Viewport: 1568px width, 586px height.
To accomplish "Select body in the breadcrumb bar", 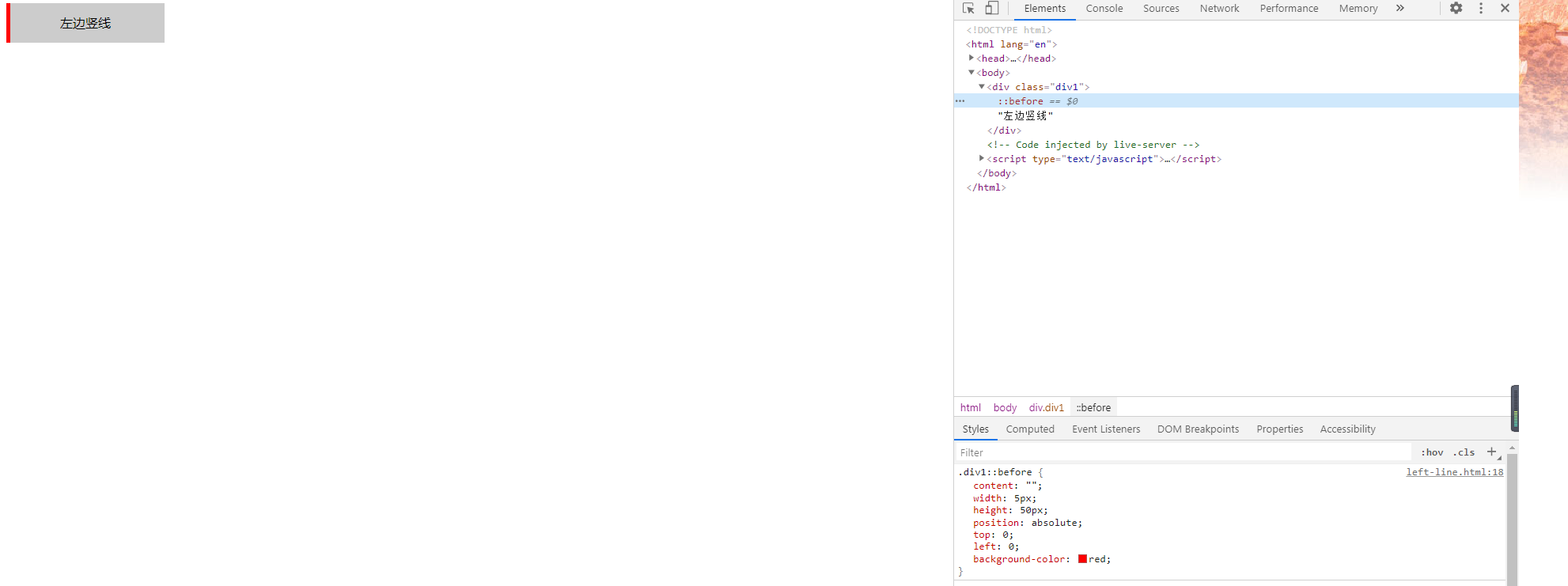I will click(x=1005, y=407).
